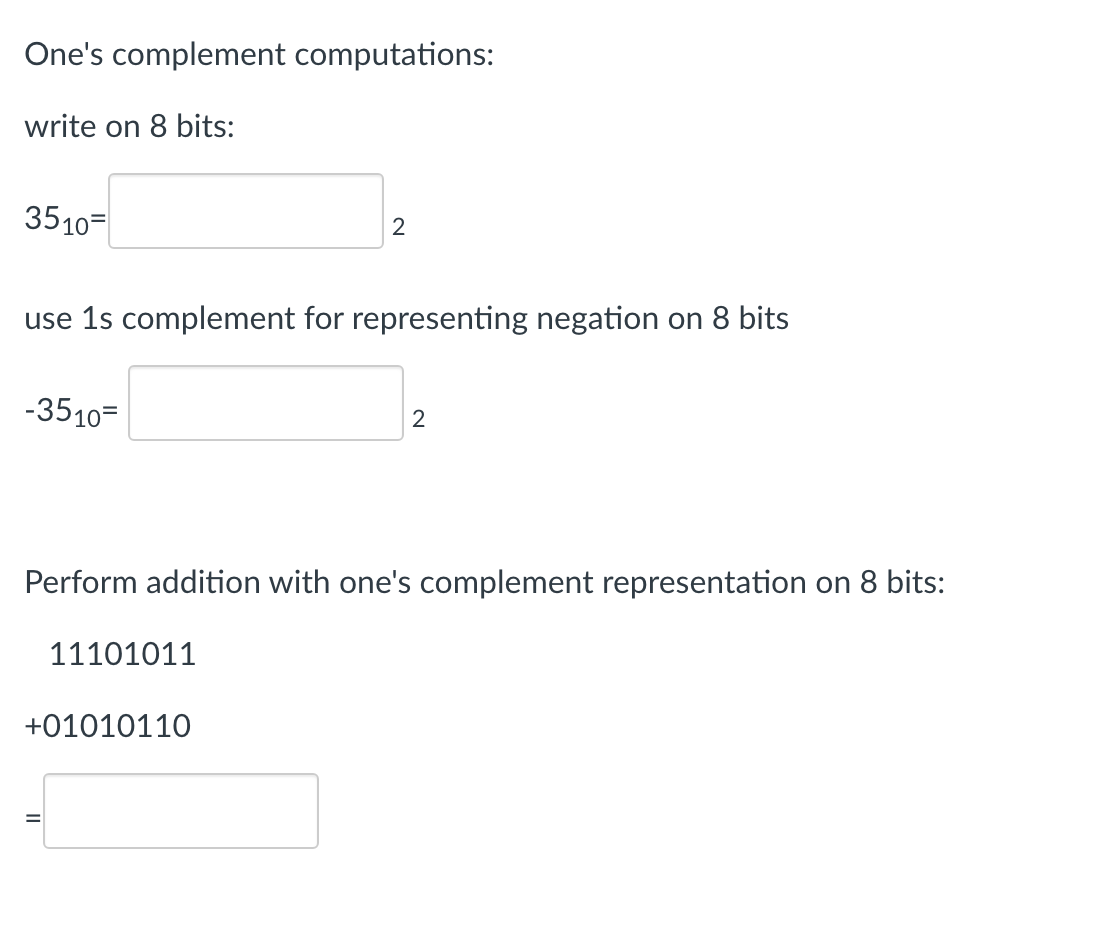Click the binary operand '11101011'
1104x932 pixels.
point(120,653)
